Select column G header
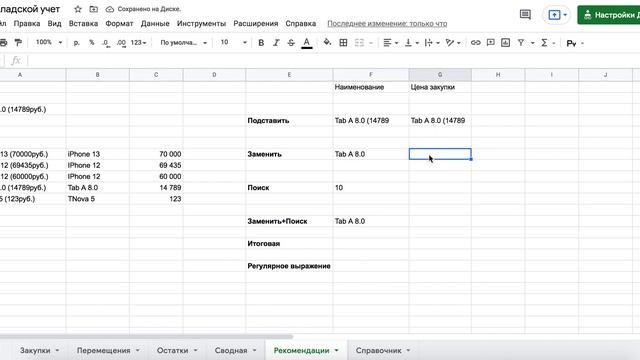Screen dimensions: 640x360 click(x=440, y=75)
